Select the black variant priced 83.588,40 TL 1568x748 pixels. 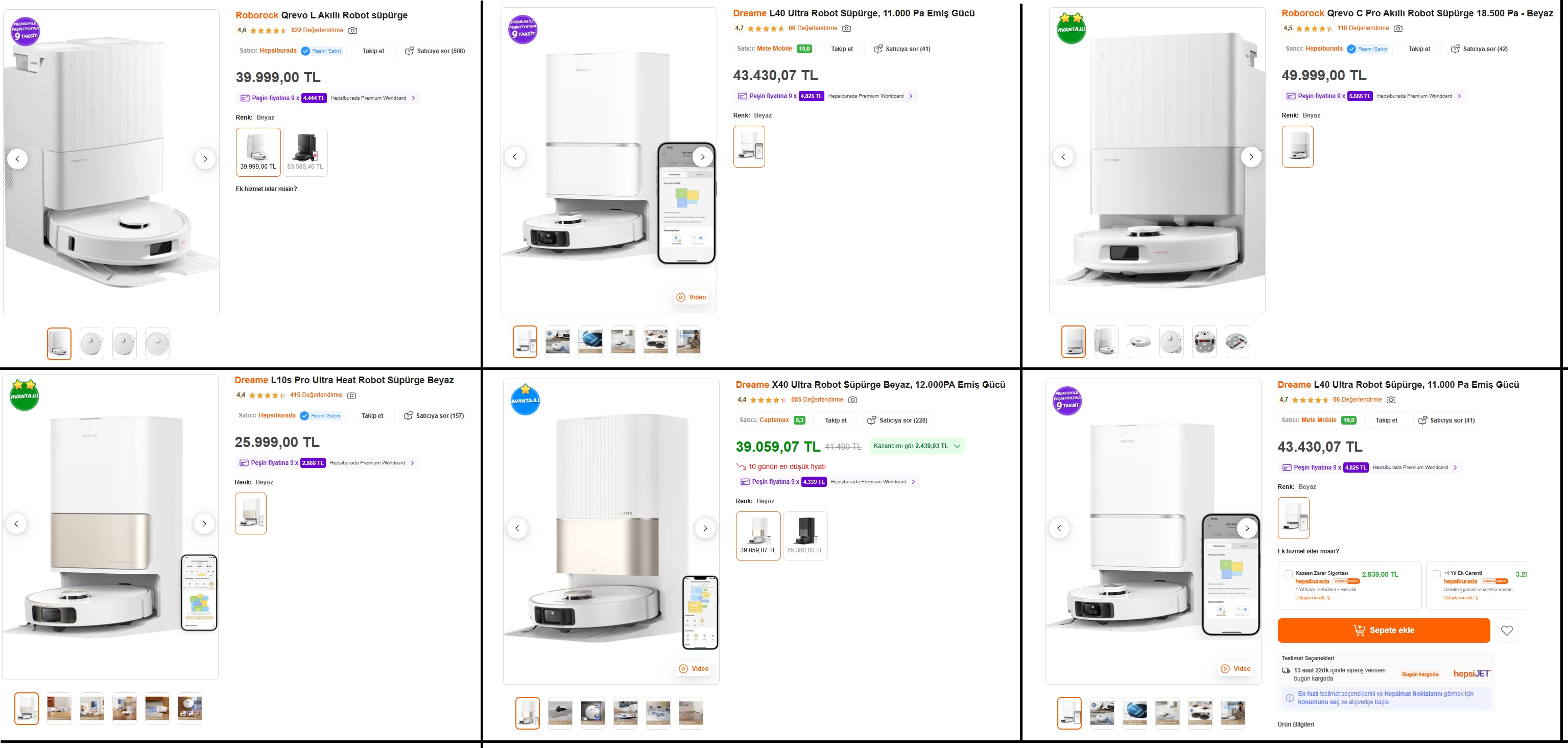pos(305,152)
